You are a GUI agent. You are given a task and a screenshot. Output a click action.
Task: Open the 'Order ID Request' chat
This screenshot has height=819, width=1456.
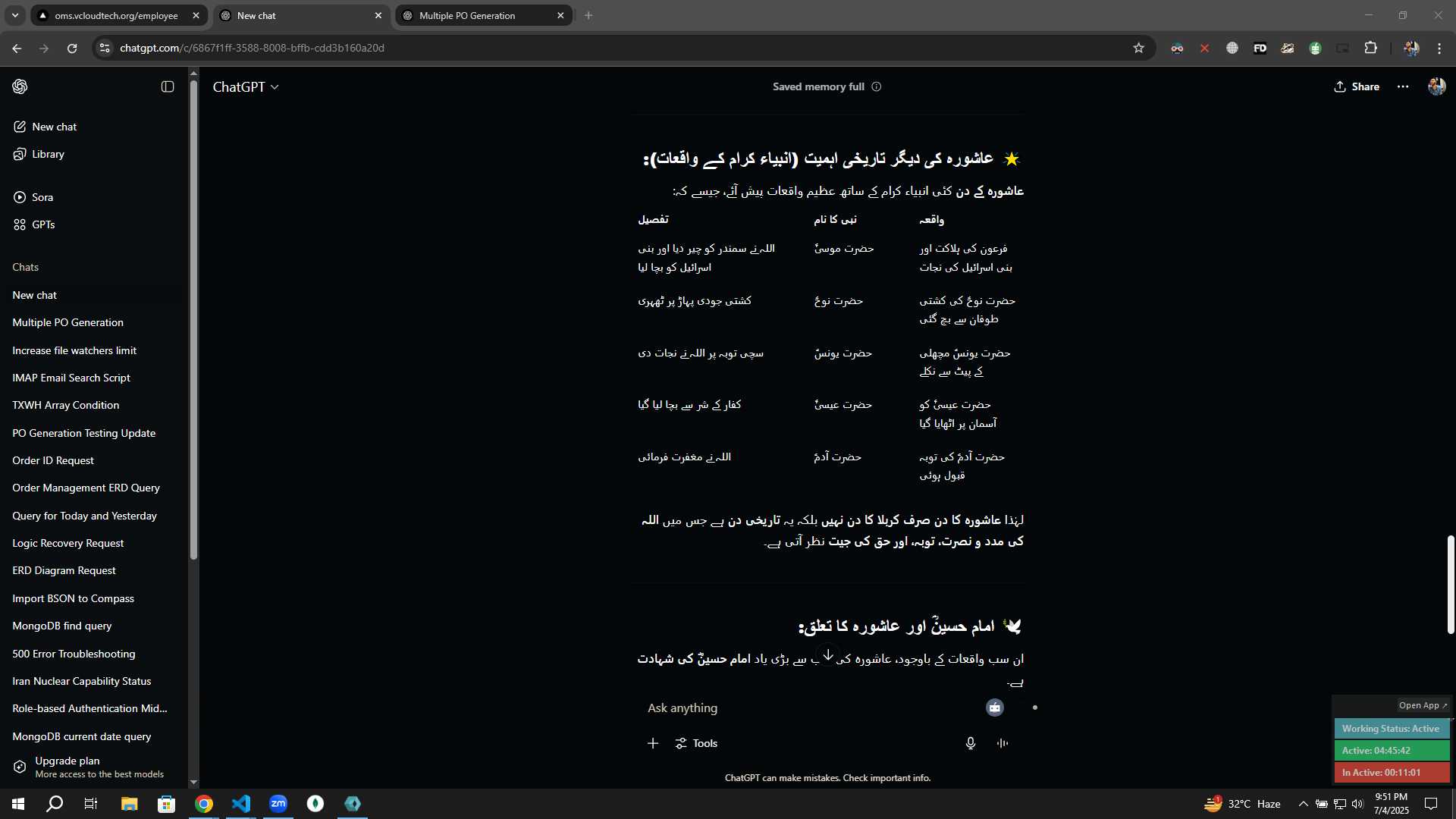pyautogui.click(x=94, y=460)
